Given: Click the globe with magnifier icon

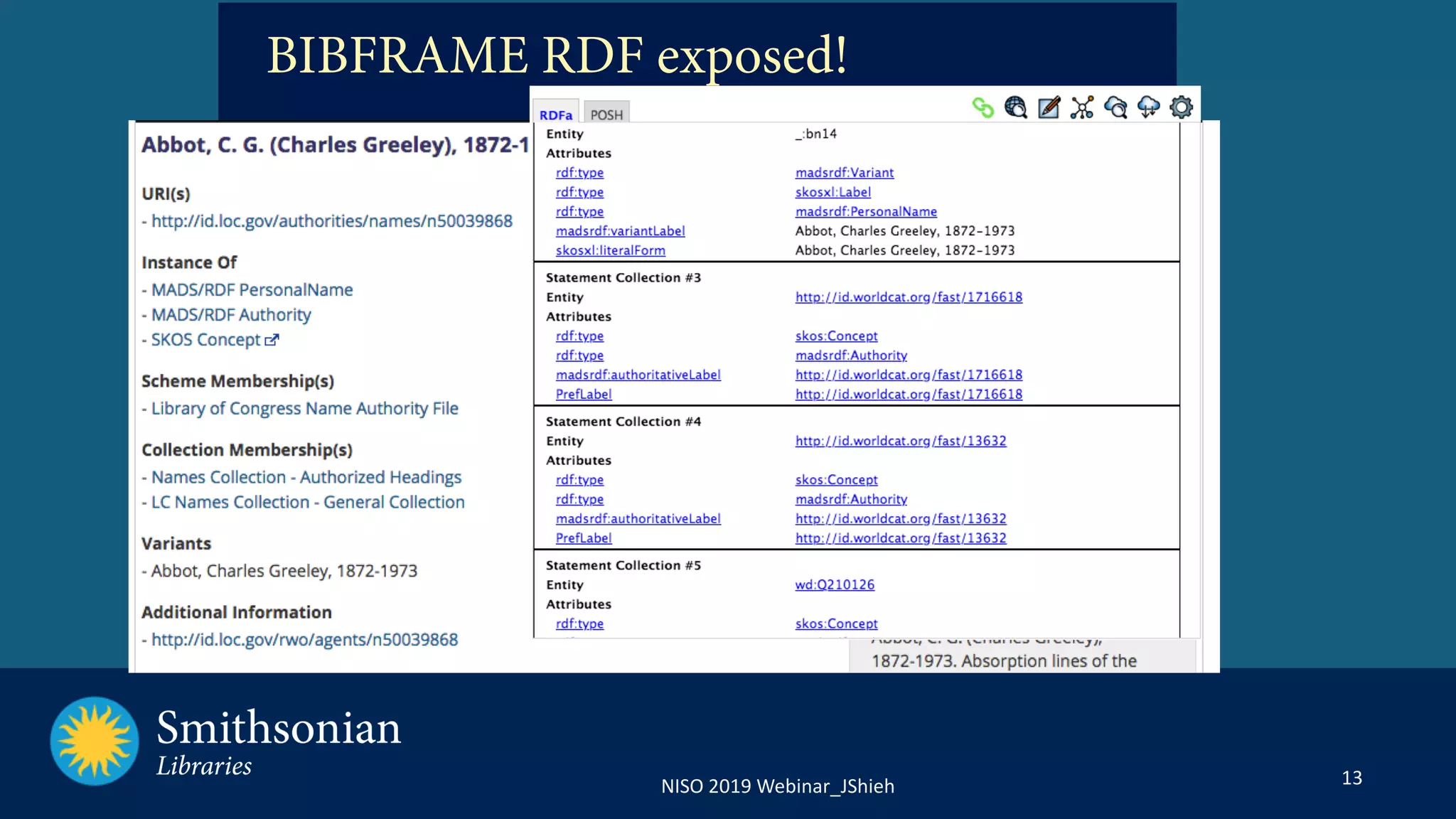Looking at the screenshot, I should [x=1016, y=107].
